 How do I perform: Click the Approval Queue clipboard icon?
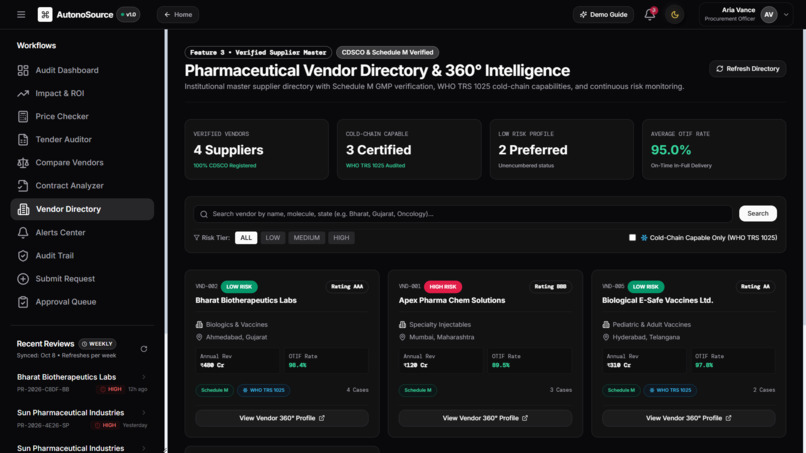click(x=23, y=302)
